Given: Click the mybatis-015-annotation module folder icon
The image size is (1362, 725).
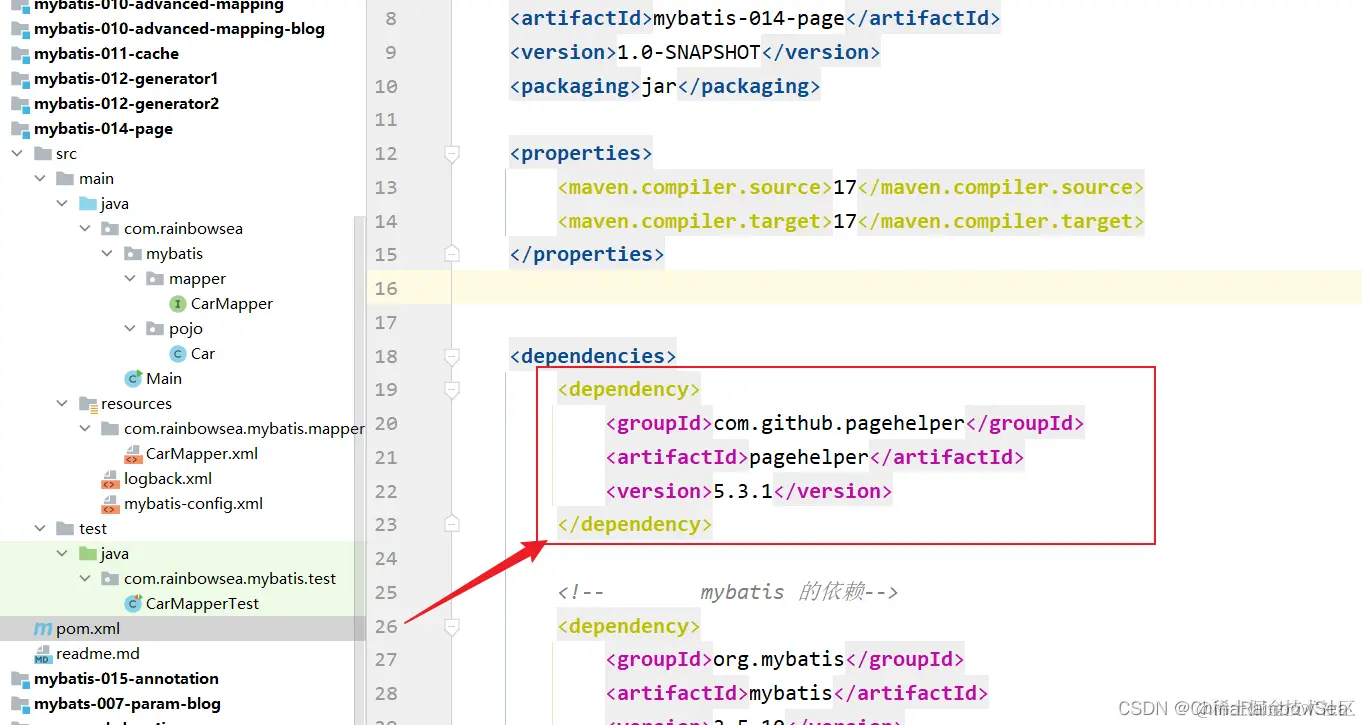Looking at the screenshot, I should (19, 679).
